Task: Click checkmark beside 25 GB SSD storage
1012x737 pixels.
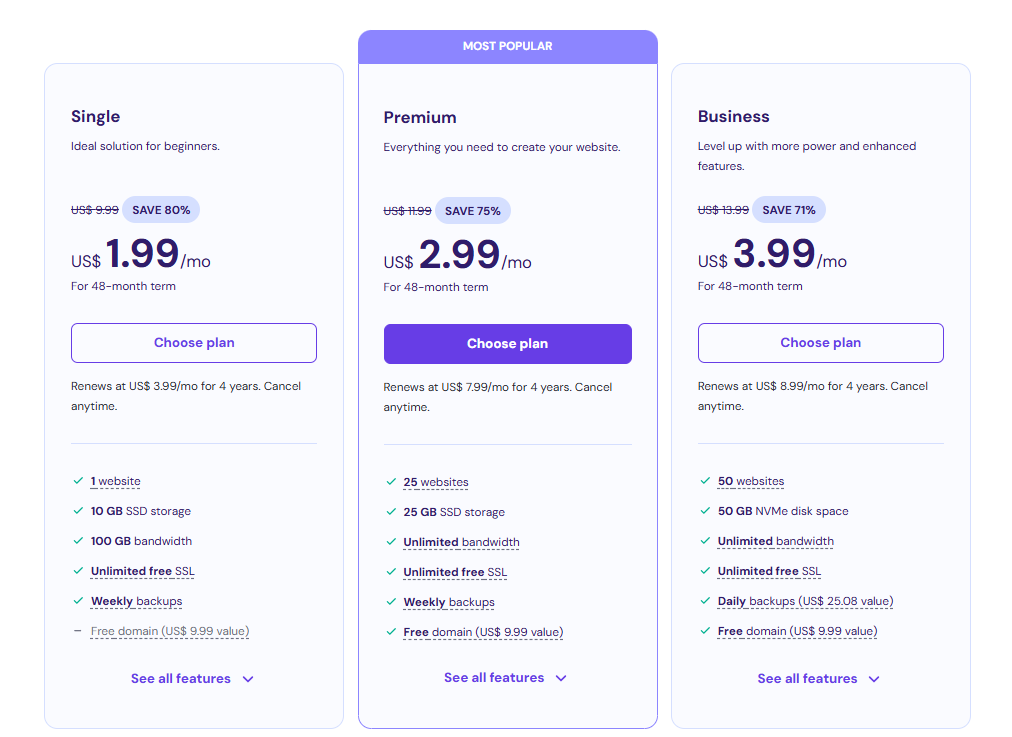Action: tap(391, 512)
